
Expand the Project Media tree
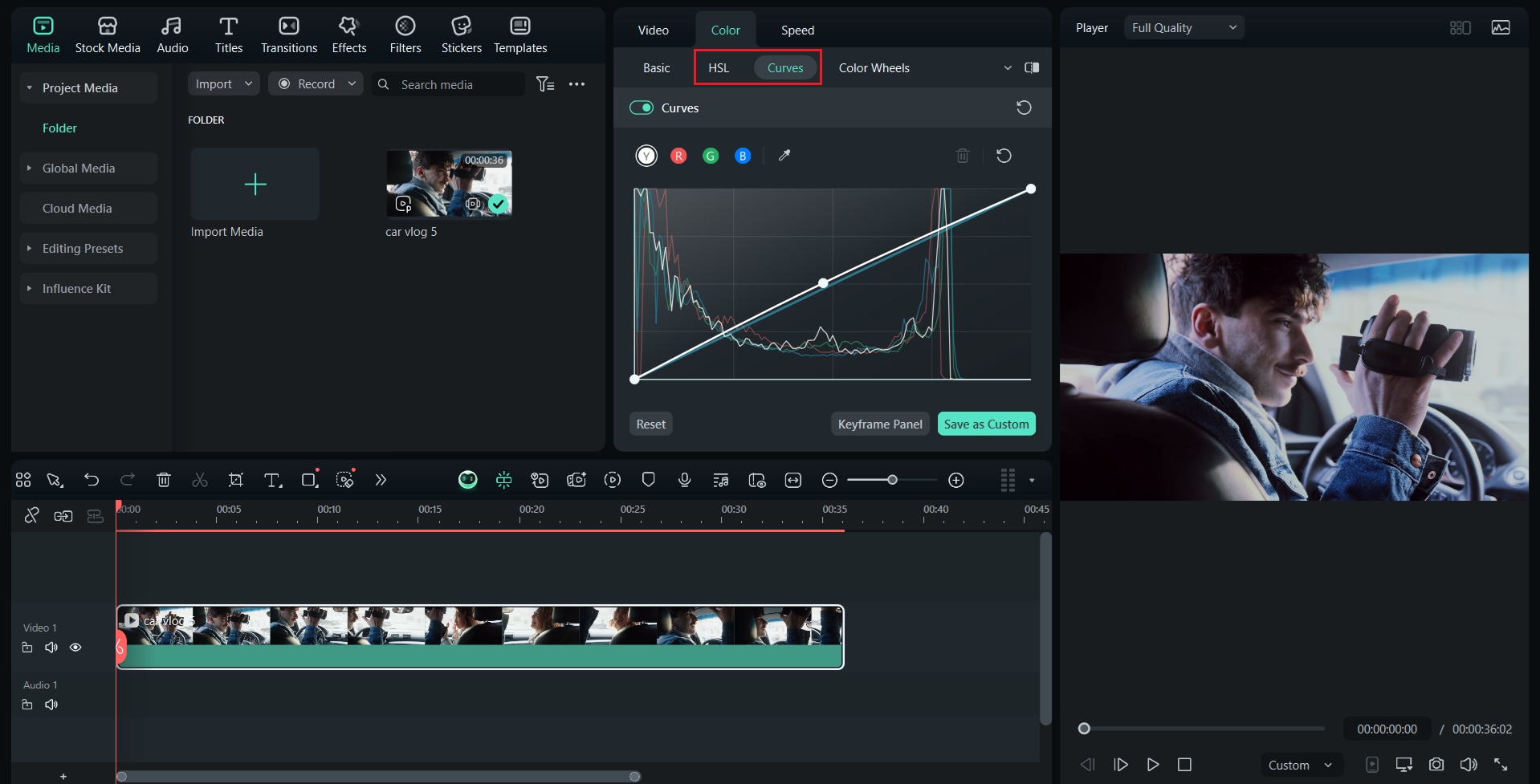(x=29, y=87)
